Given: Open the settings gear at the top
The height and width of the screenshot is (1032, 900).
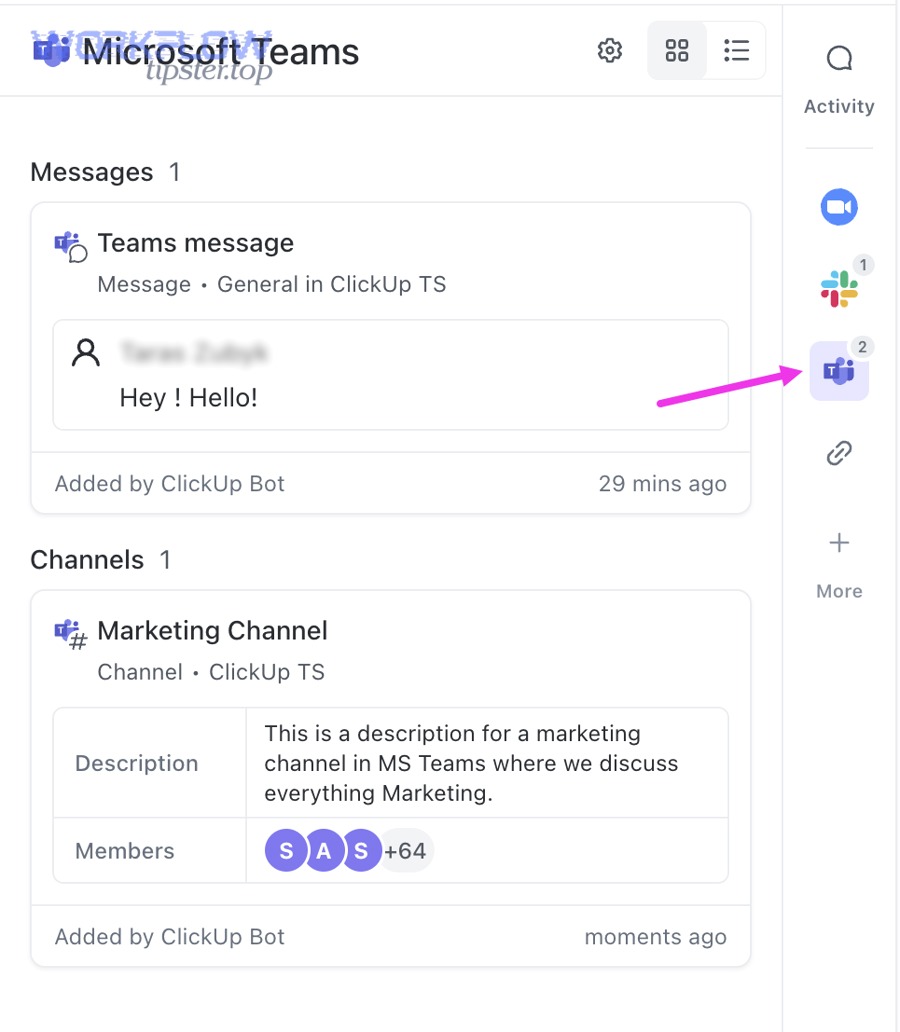Looking at the screenshot, I should [x=610, y=50].
